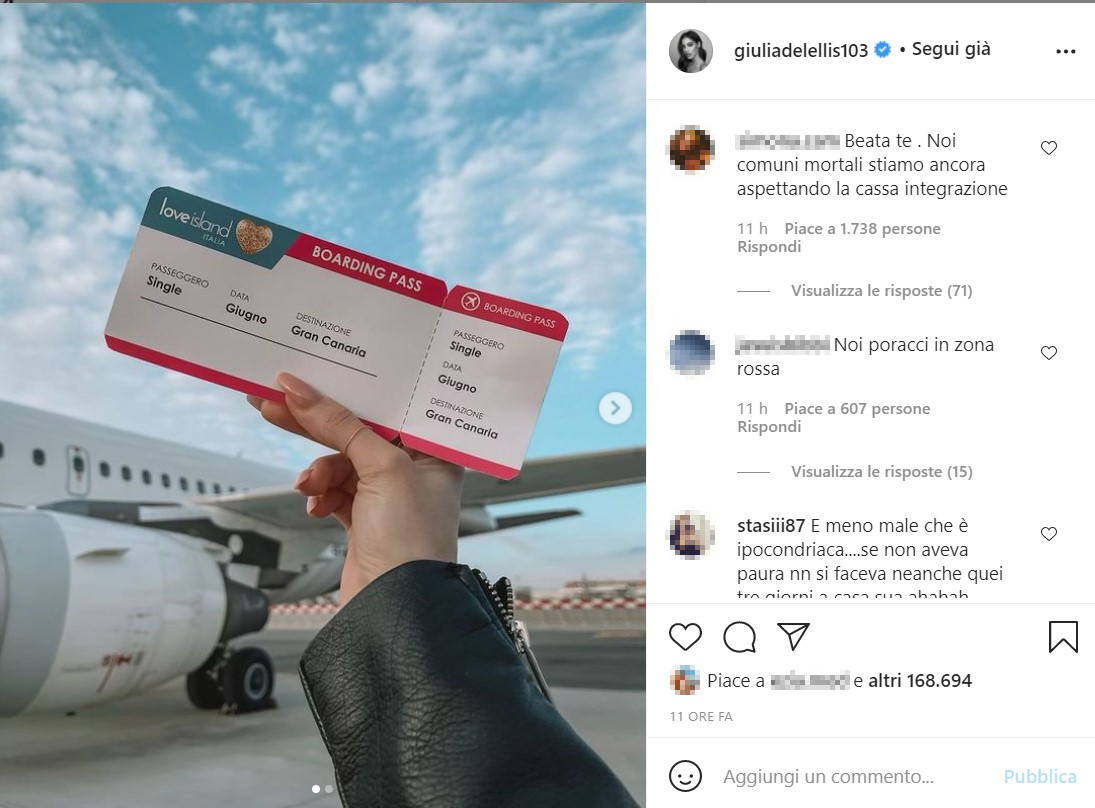Expand 'Visualizza le risposte (15)'
The image size is (1095, 808).
point(881,471)
